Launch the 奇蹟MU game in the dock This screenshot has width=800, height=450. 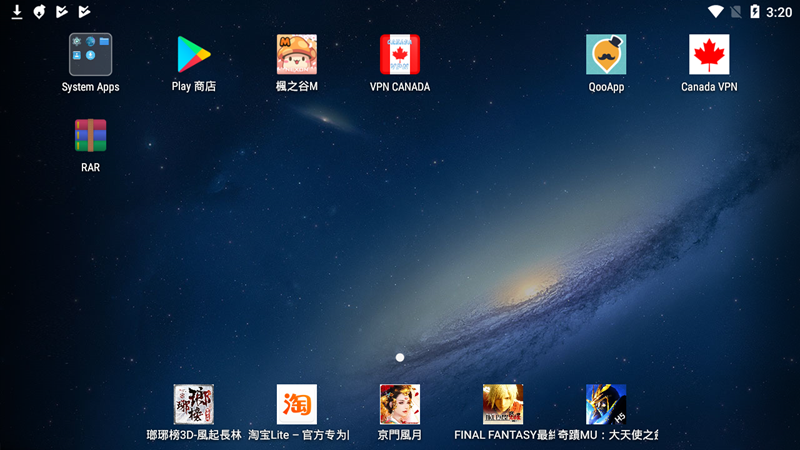click(606, 405)
